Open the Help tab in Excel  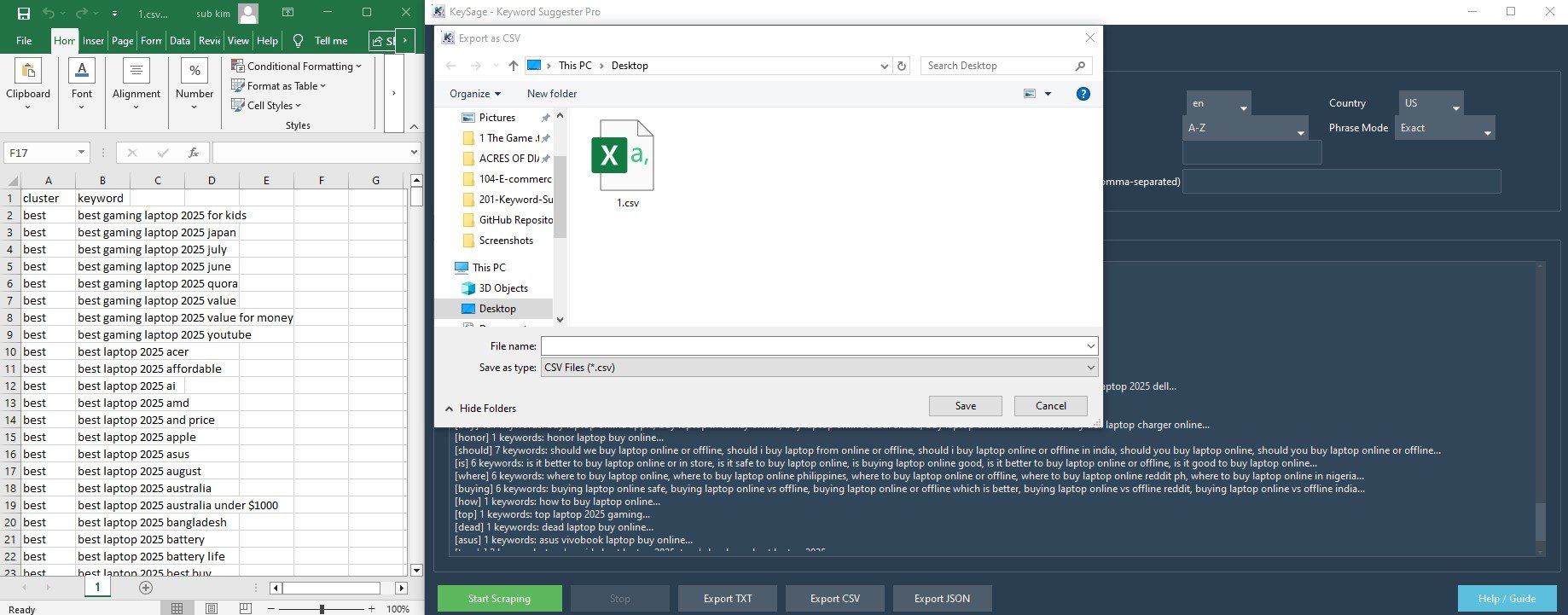(267, 40)
